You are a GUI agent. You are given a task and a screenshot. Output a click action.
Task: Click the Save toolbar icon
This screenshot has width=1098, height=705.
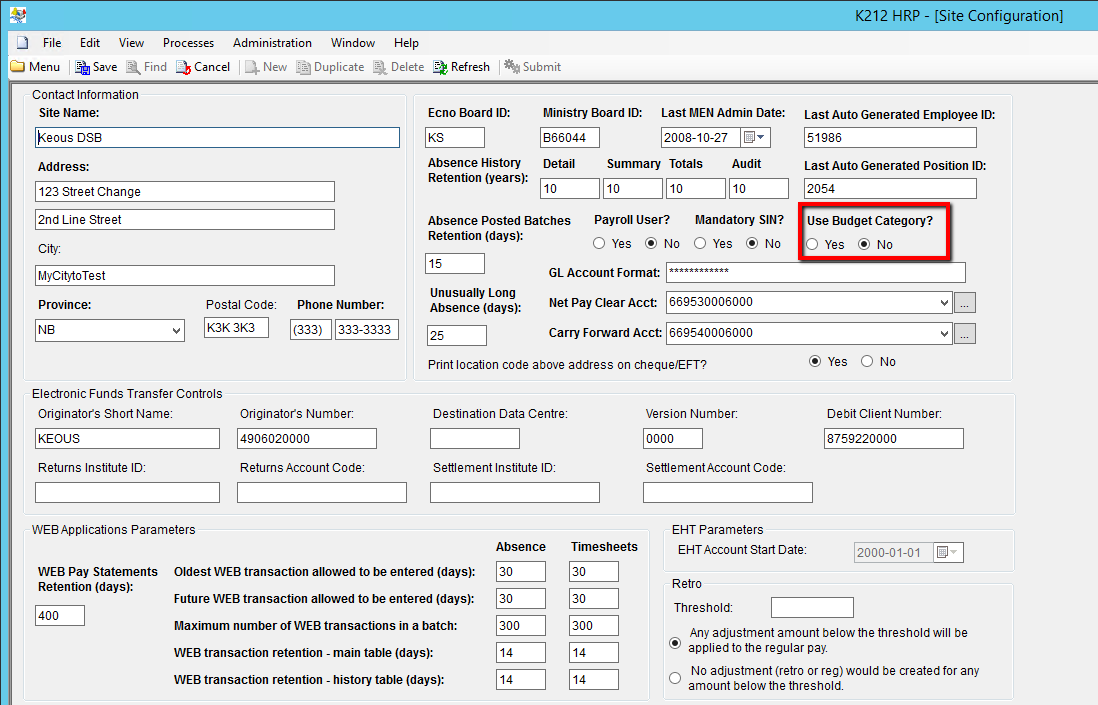82,67
